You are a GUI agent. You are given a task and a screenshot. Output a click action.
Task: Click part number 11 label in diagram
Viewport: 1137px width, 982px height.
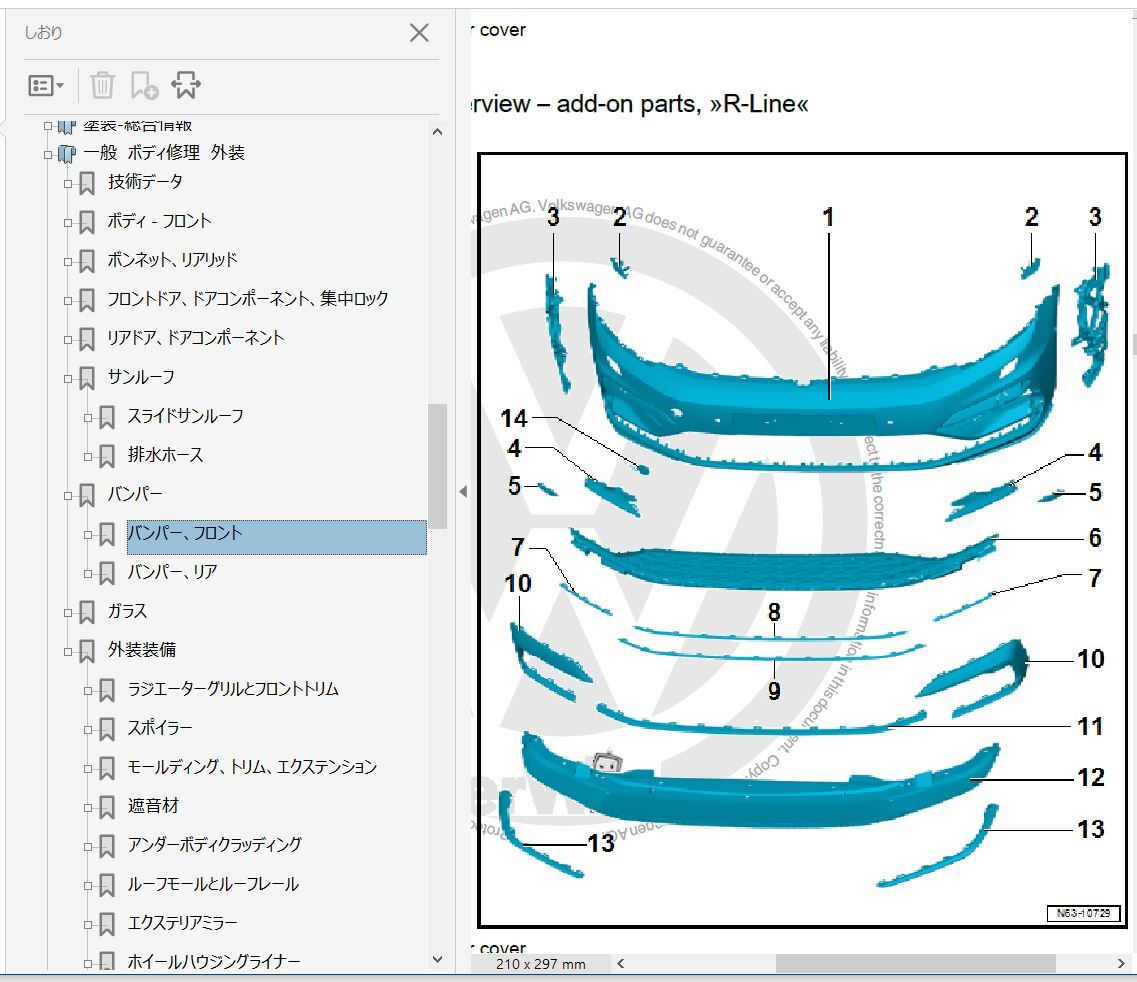pos(1089,726)
